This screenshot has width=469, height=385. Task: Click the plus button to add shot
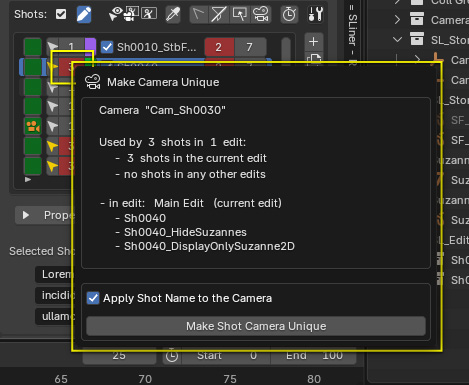tap(314, 42)
